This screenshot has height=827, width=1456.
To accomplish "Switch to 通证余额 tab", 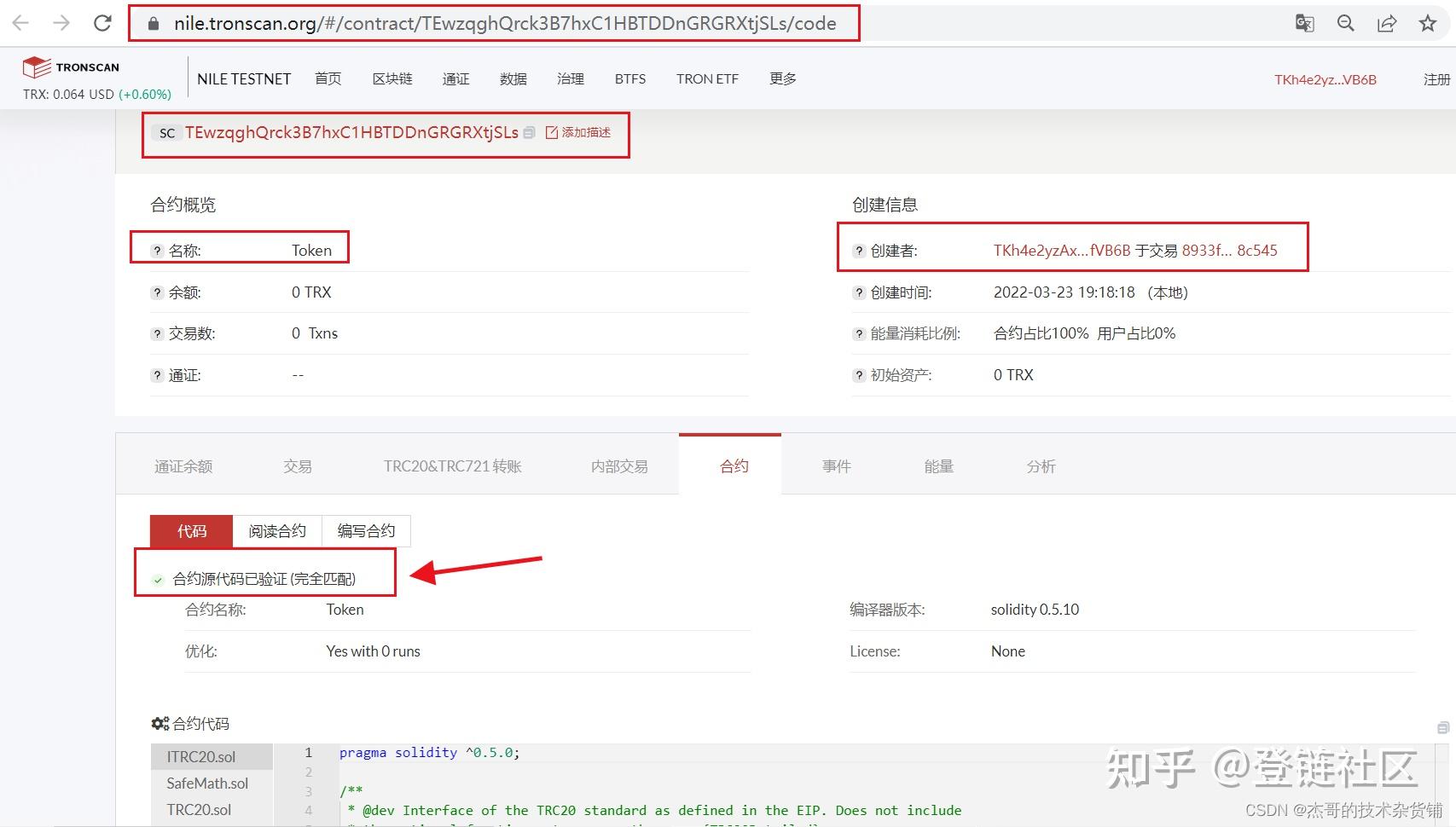I will click(x=183, y=466).
